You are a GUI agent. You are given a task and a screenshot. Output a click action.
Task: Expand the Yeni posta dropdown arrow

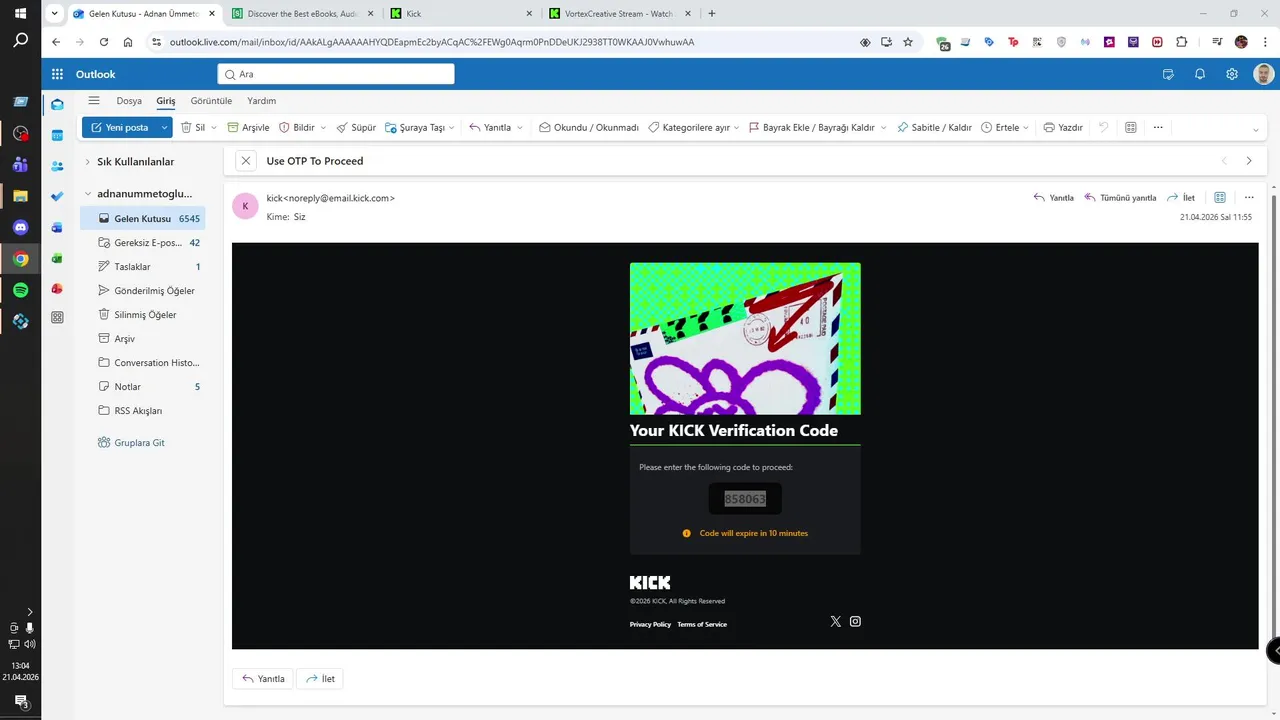164,127
